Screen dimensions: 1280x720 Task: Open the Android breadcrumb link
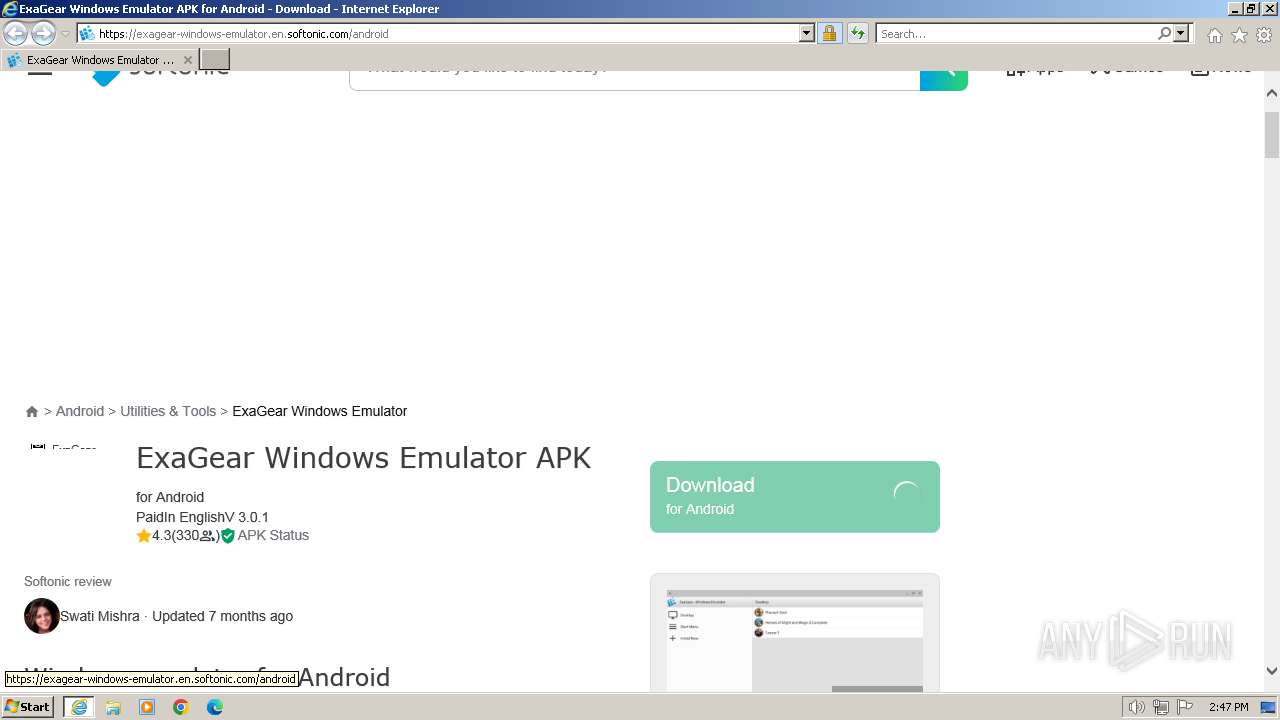click(80, 411)
